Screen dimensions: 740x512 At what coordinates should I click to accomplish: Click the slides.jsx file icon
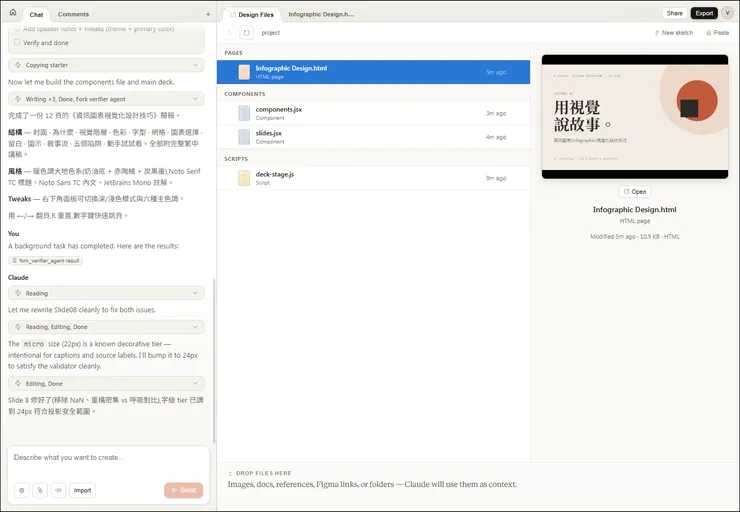pyautogui.click(x=244, y=137)
